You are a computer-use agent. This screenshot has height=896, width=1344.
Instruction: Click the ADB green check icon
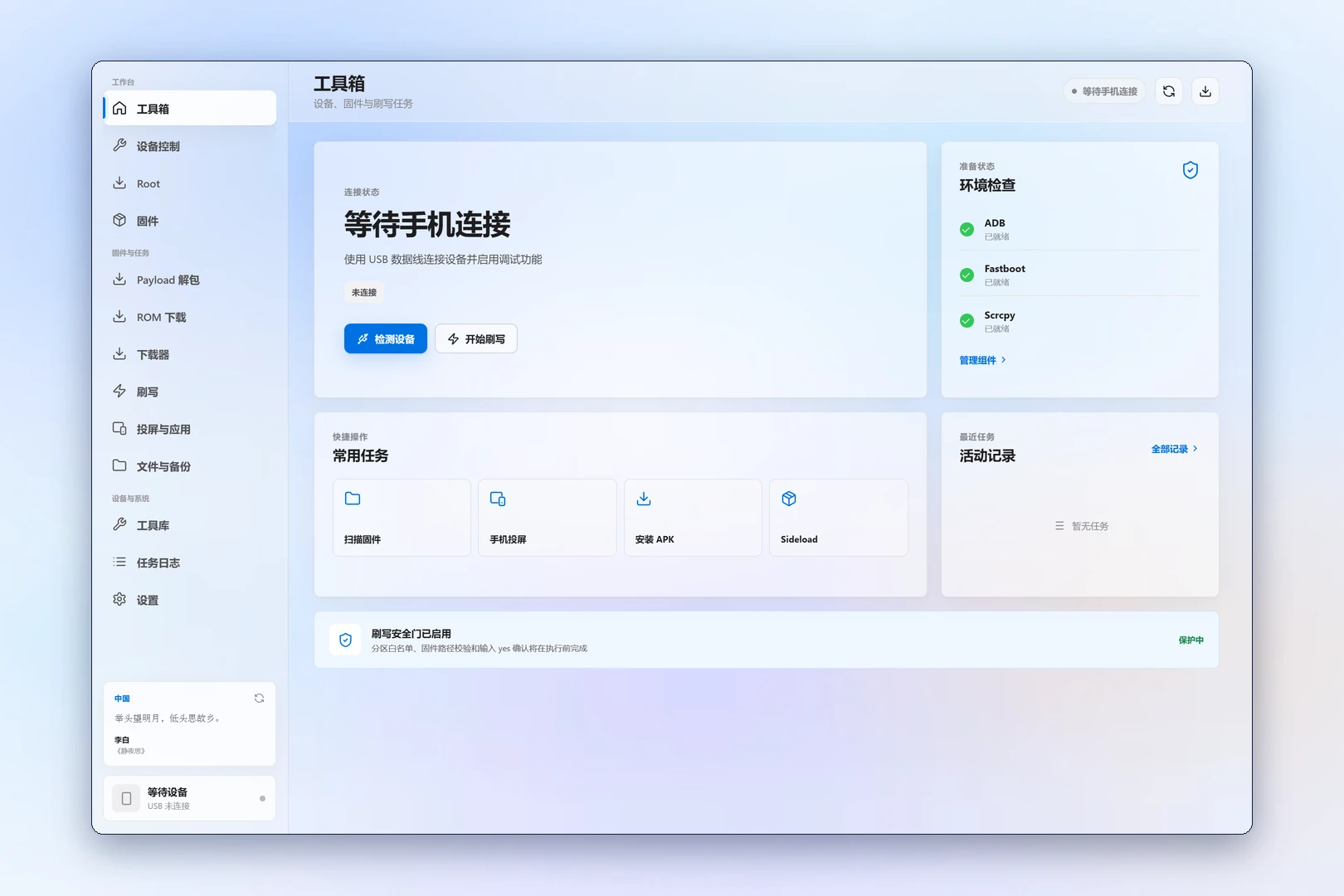pos(967,229)
